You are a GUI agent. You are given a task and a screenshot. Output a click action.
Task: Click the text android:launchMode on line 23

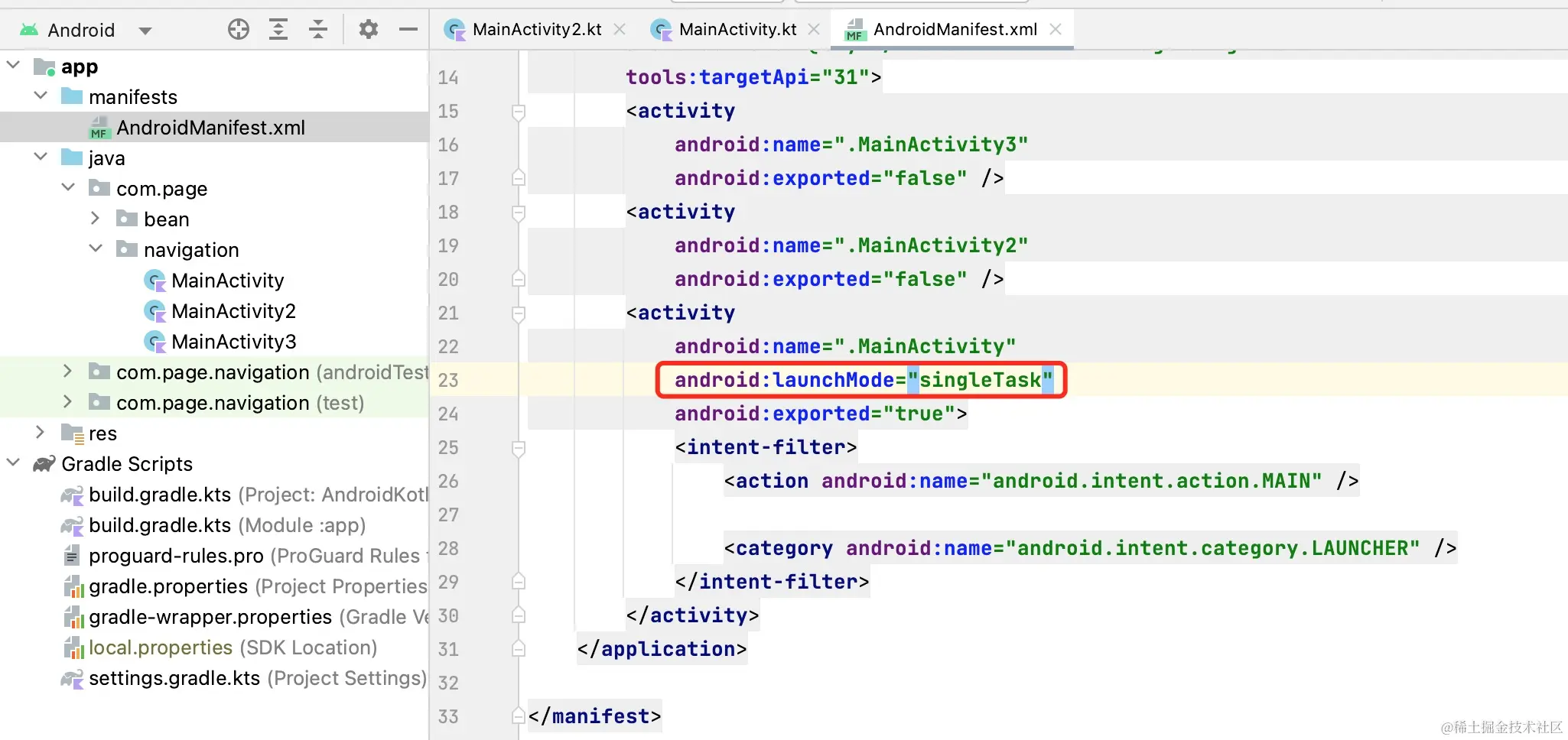[x=784, y=380]
